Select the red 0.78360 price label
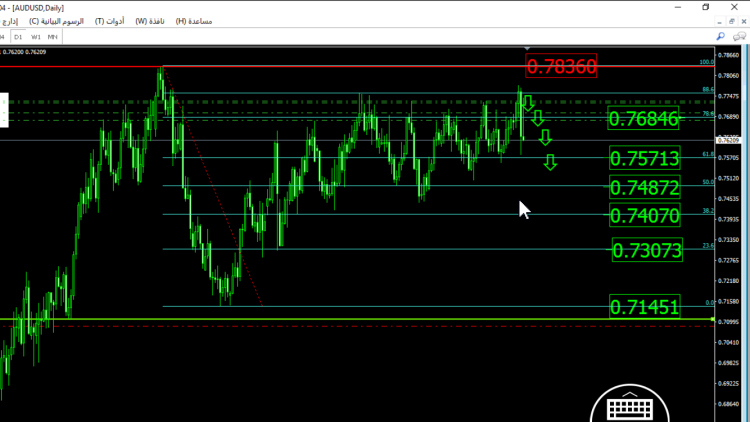The height and width of the screenshot is (422, 750). pyautogui.click(x=561, y=66)
